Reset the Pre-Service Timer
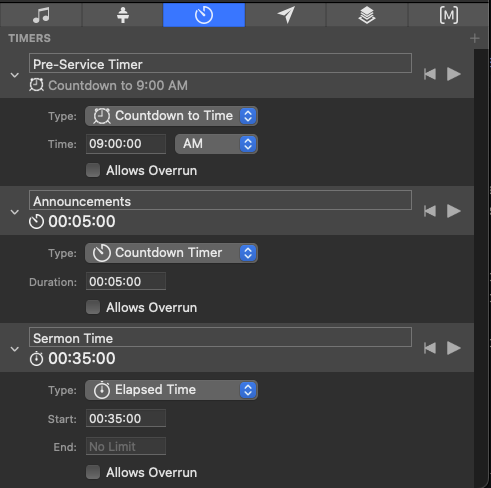The width and height of the screenshot is (491, 488). pyautogui.click(x=430, y=74)
